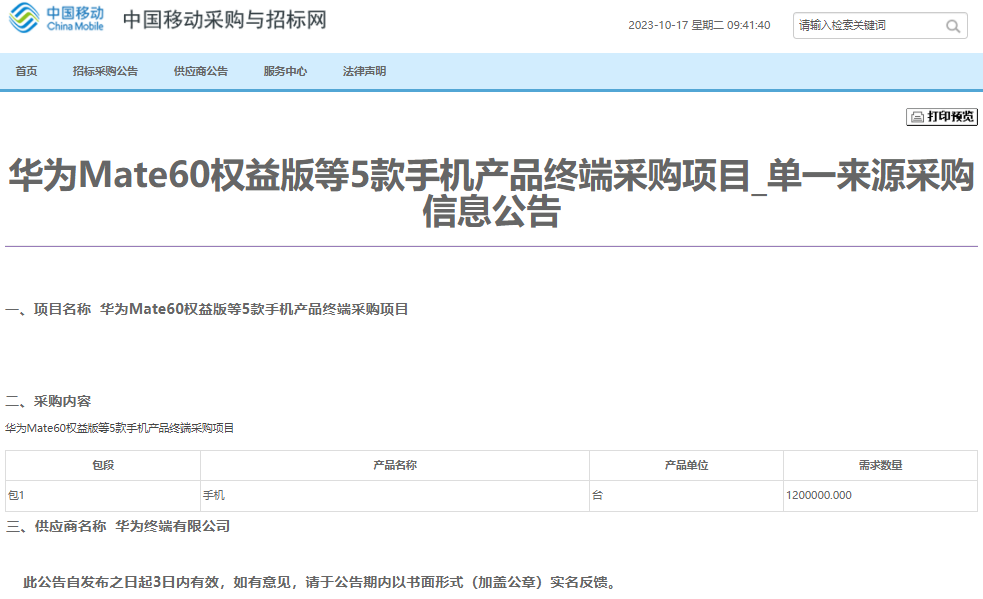The height and width of the screenshot is (599, 983).
Task: Click the China Mobile logo
Action: pyautogui.click(x=56, y=18)
